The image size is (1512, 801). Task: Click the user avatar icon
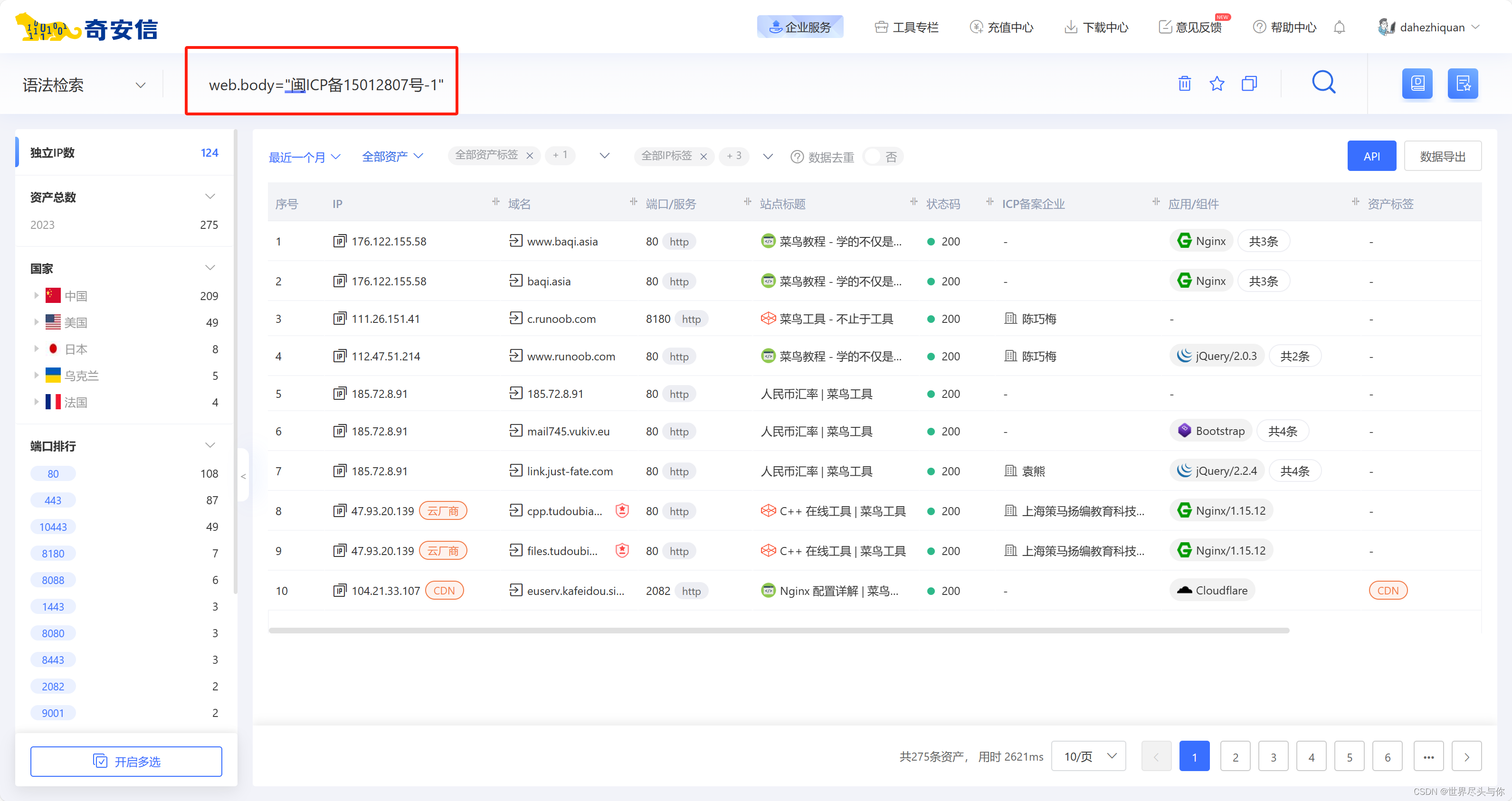pos(1386,27)
